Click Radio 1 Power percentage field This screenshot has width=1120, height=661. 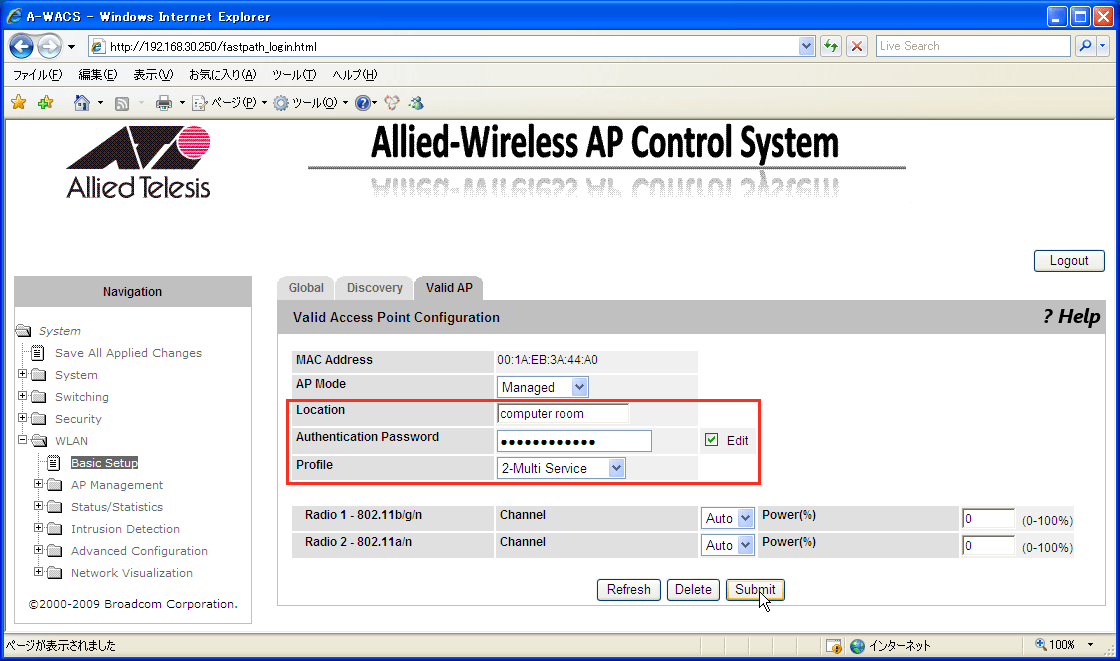988,519
